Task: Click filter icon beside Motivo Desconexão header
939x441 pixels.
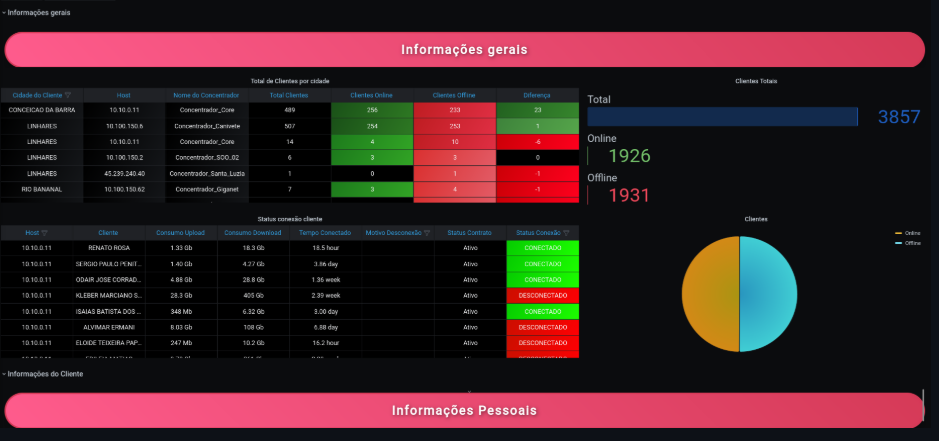Action: [x=427, y=233]
